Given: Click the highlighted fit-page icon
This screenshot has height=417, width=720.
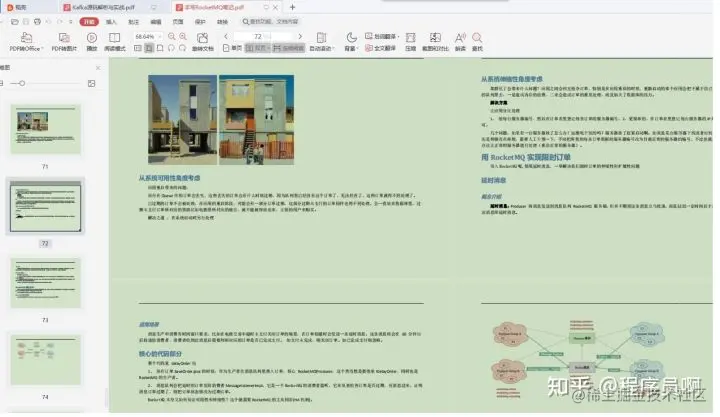Looking at the screenshot, I should click(x=149, y=48).
